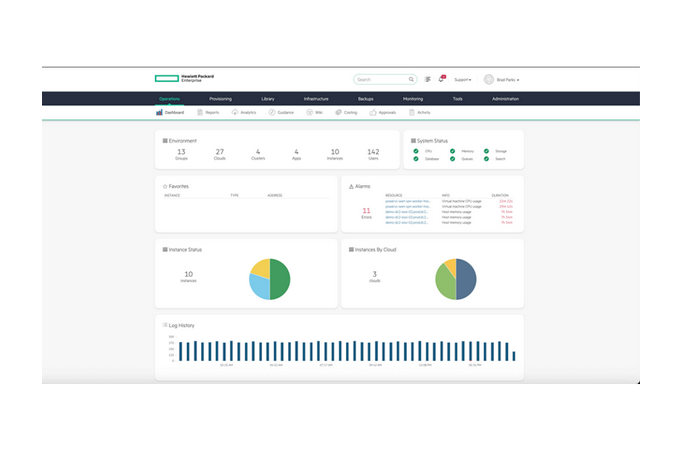Open the notifications bell icon

(442, 79)
